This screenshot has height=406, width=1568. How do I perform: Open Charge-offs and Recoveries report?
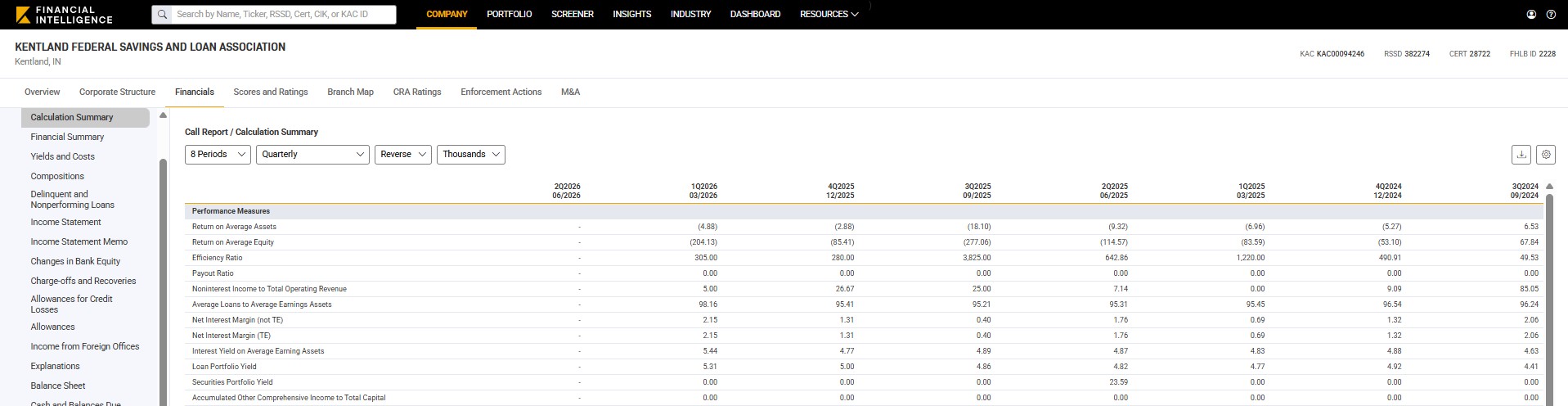[x=83, y=281]
